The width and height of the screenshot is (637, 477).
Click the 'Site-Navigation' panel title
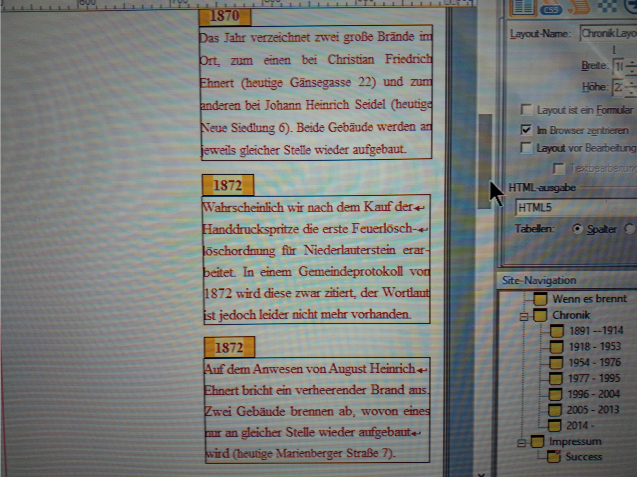tap(539, 280)
